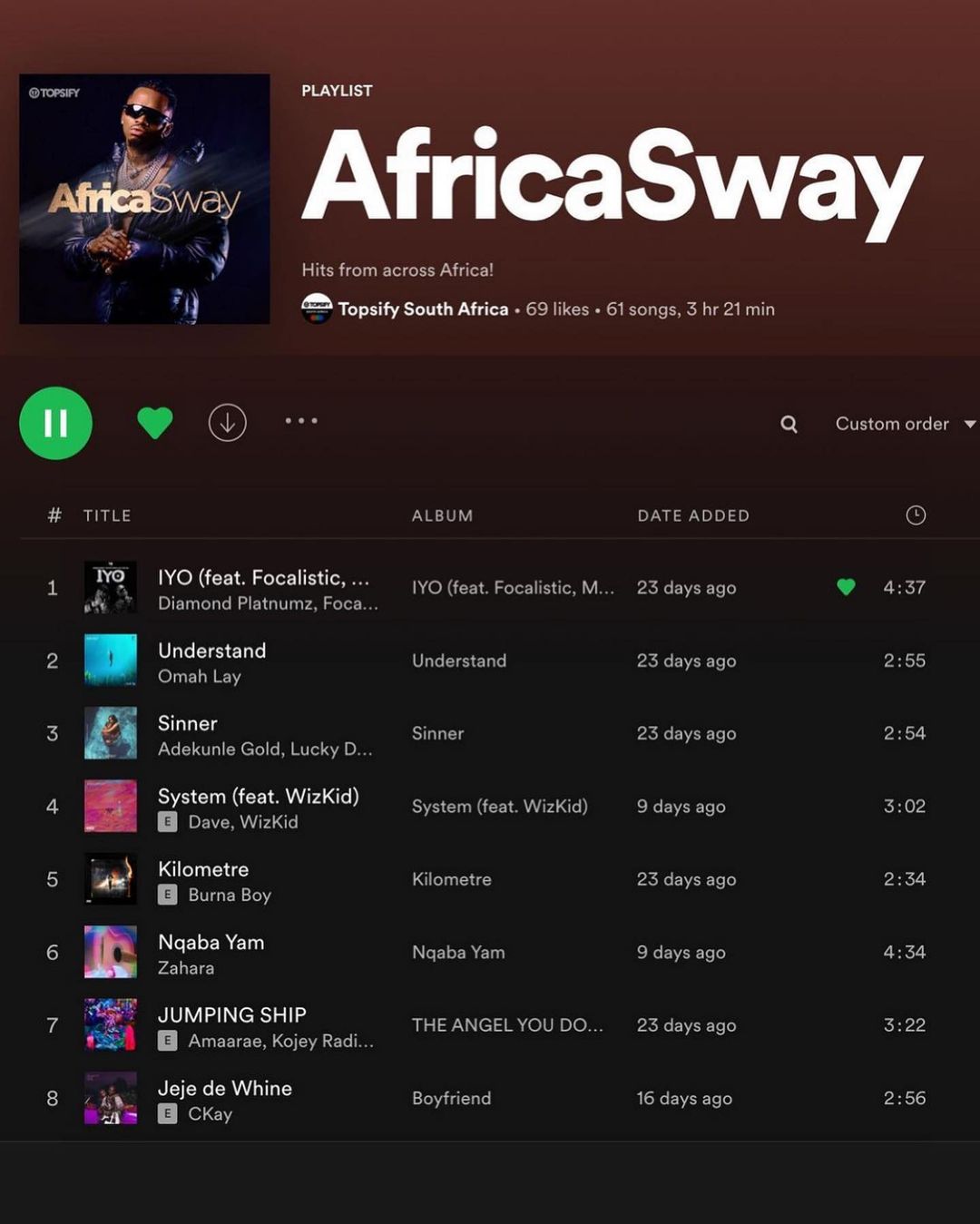Sort by the DATE ADDED column header
This screenshot has height=1224, width=980.
tap(693, 515)
